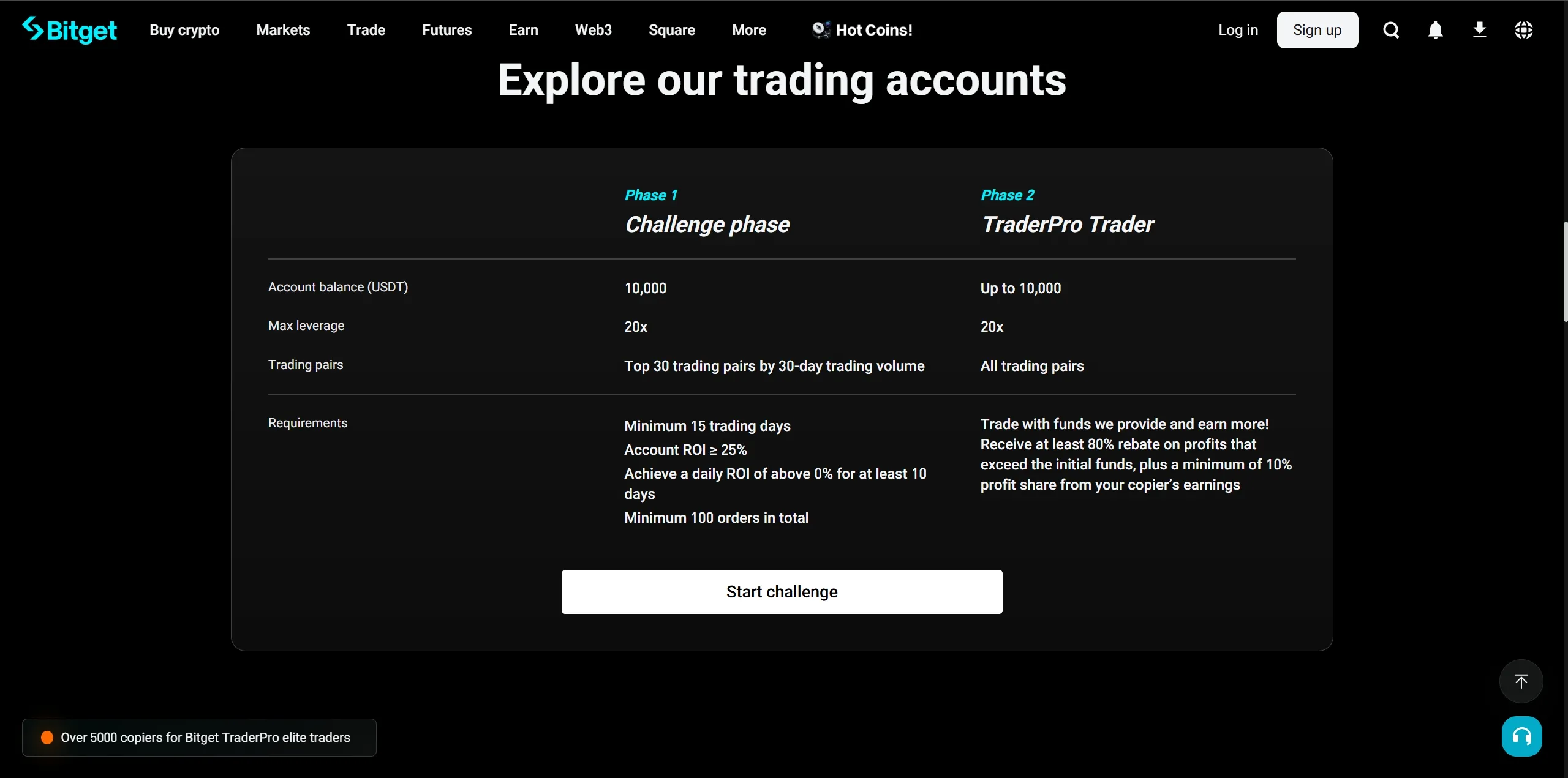Viewport: 1568px width, 778px height.
Task: Expand the More menu
Action: pyautogui.click(x=748, y=30)
